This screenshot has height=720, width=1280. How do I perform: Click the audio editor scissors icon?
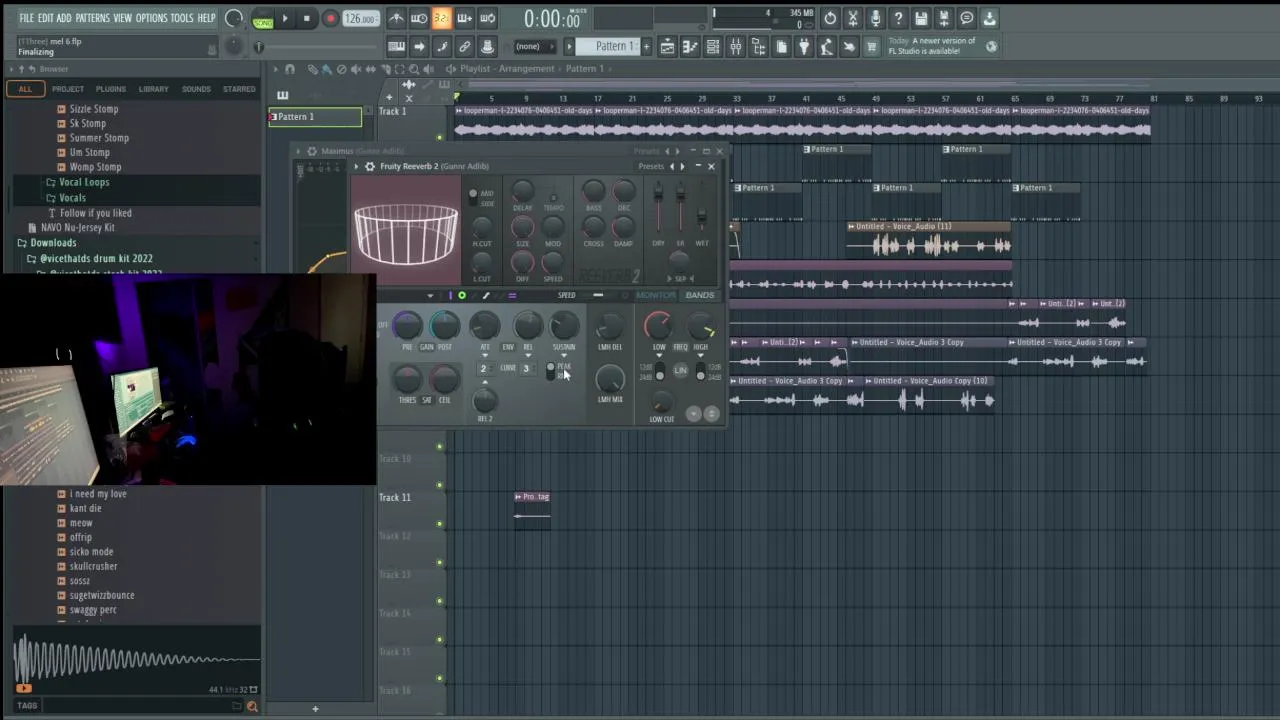coord(852,18)
